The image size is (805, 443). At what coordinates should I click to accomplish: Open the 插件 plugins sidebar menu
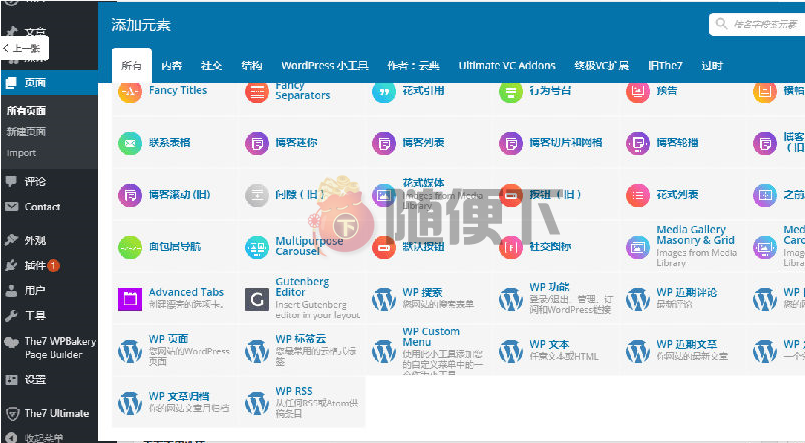(x=35, y=266)
